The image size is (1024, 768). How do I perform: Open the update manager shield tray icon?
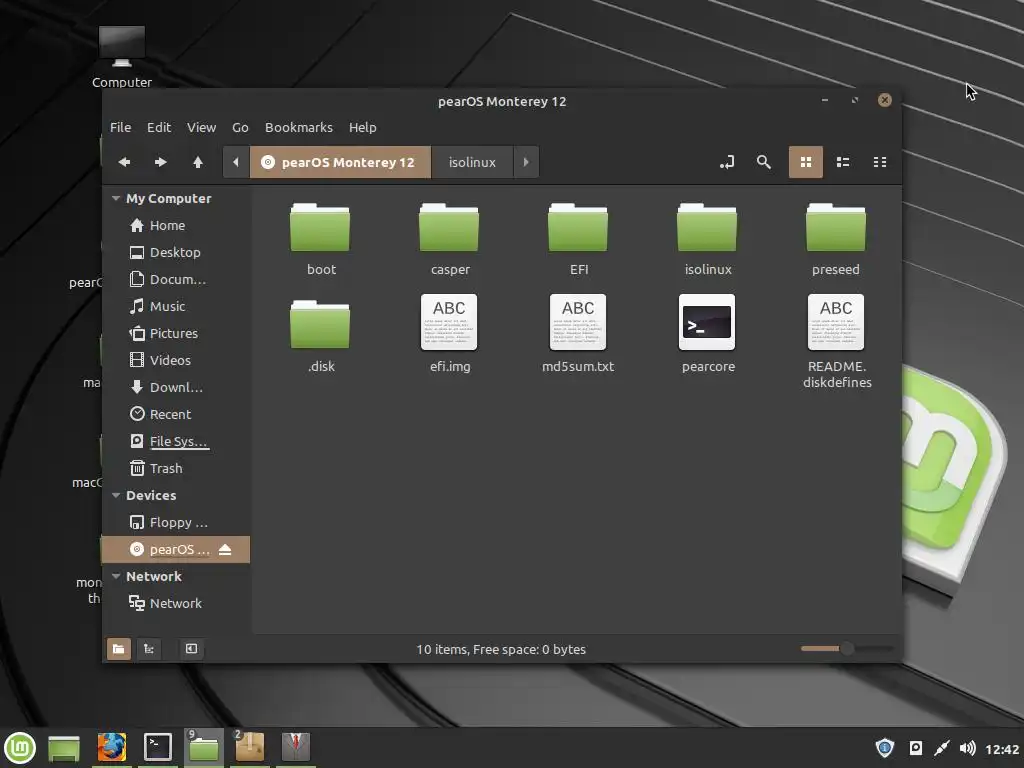pyautogui.click(x=884, y=748)
